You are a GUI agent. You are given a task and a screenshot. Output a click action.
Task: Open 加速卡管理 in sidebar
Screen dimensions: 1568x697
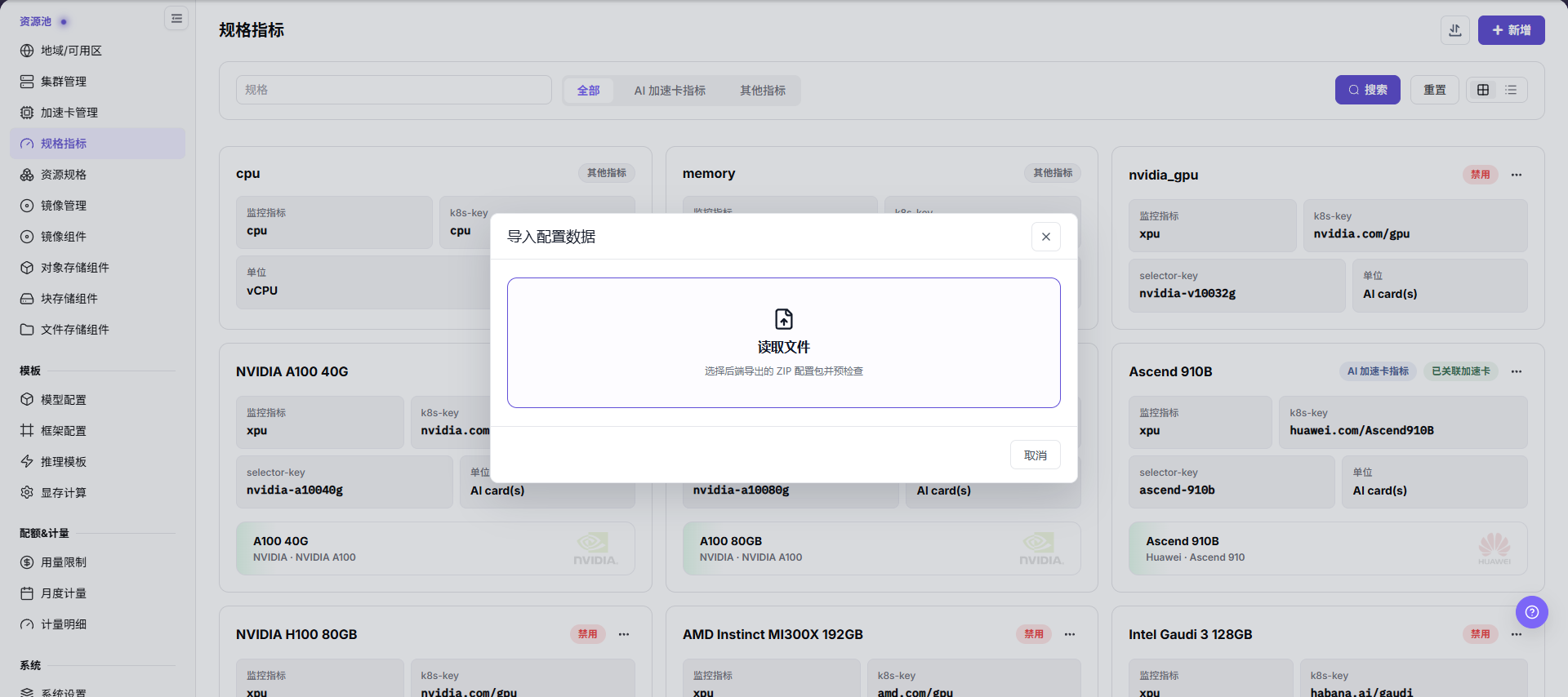(x=98, y=113)
